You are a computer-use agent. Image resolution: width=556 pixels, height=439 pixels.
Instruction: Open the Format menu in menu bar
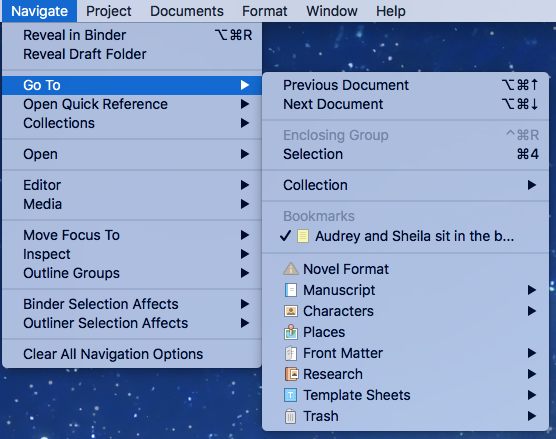pos(265,11)
